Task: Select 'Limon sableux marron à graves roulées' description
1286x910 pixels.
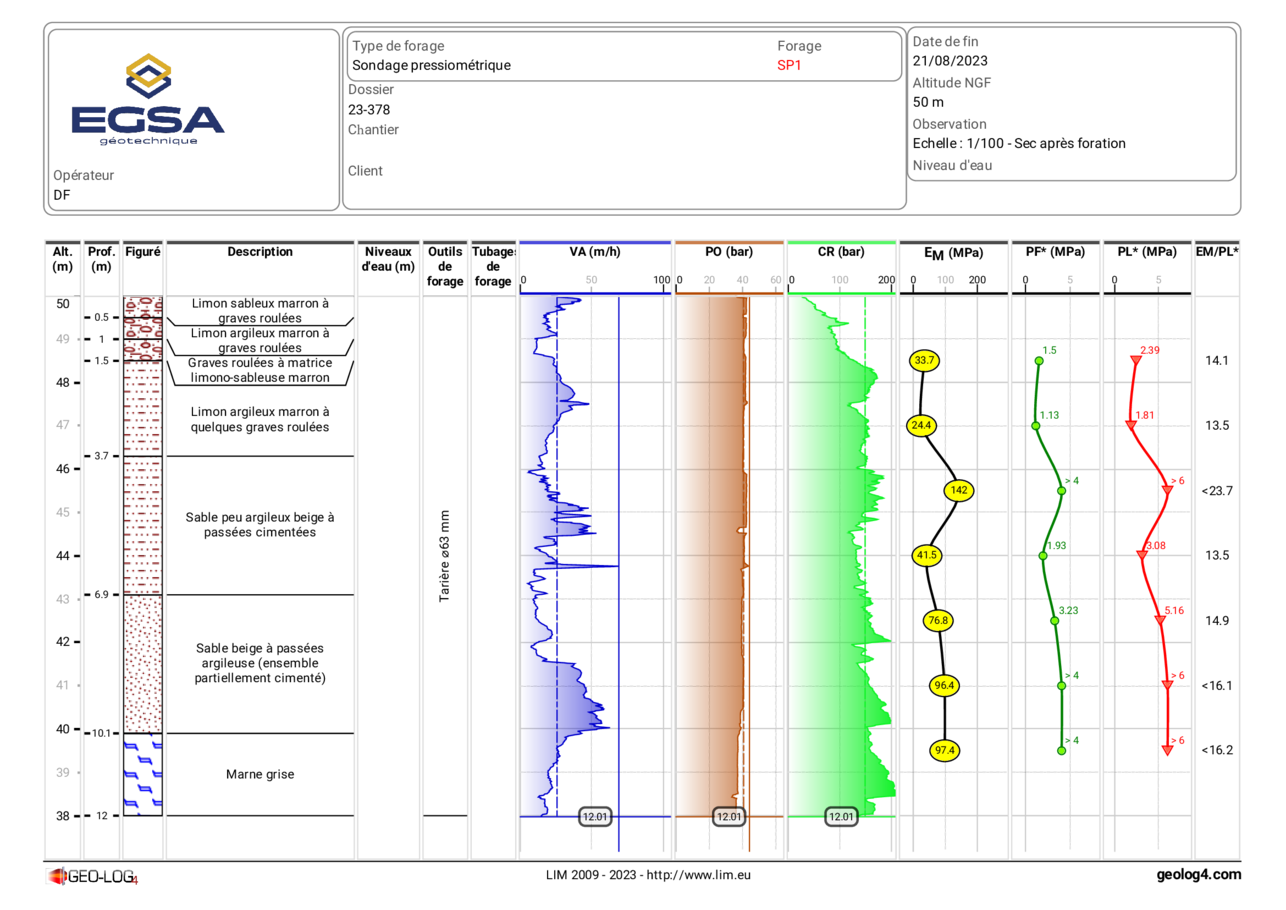Action: click(260, 311)
